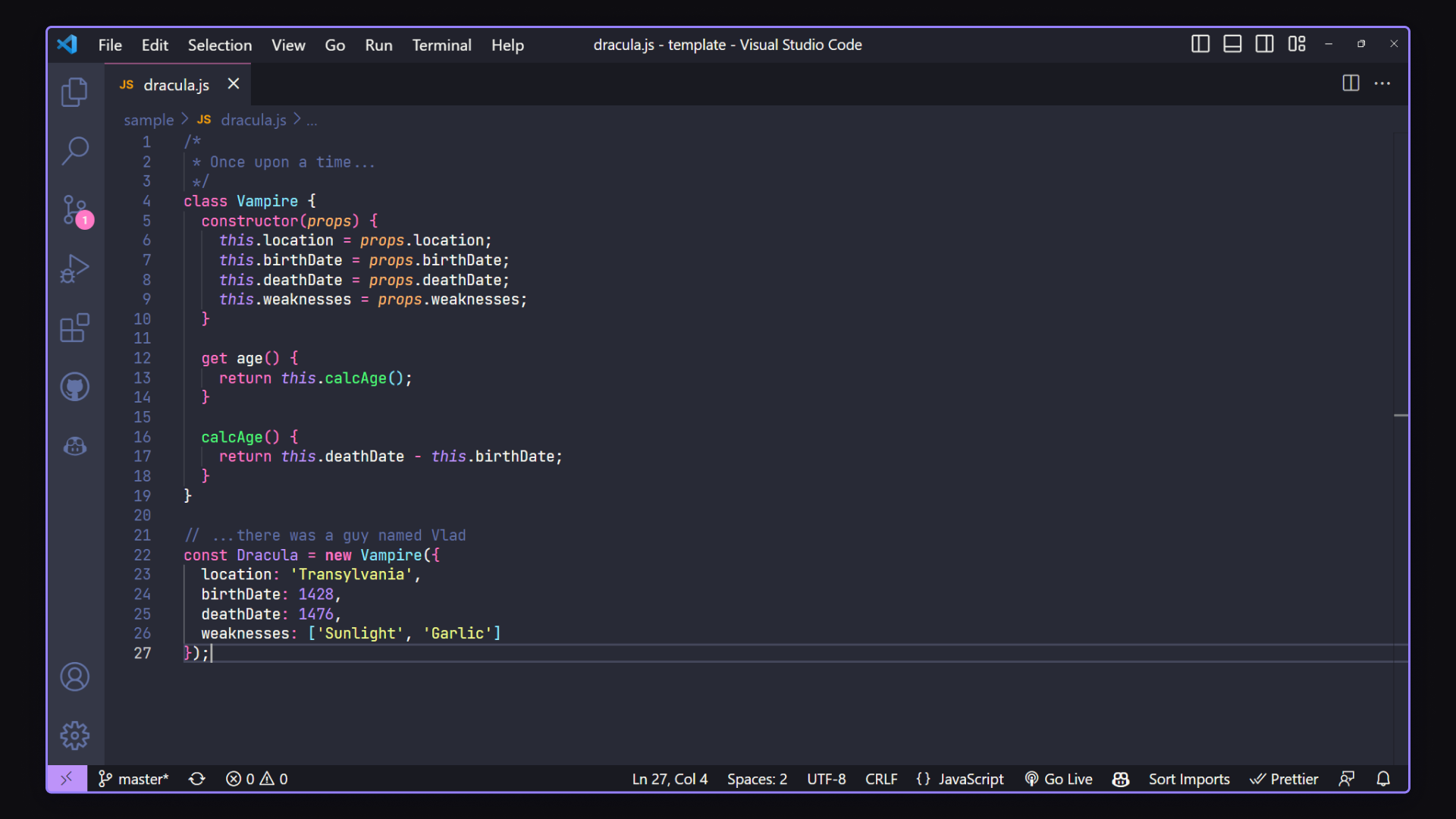The image size is (1456, 819).
Task: Open the More Actions ellipsis in editor
Action: (1382, 83)
